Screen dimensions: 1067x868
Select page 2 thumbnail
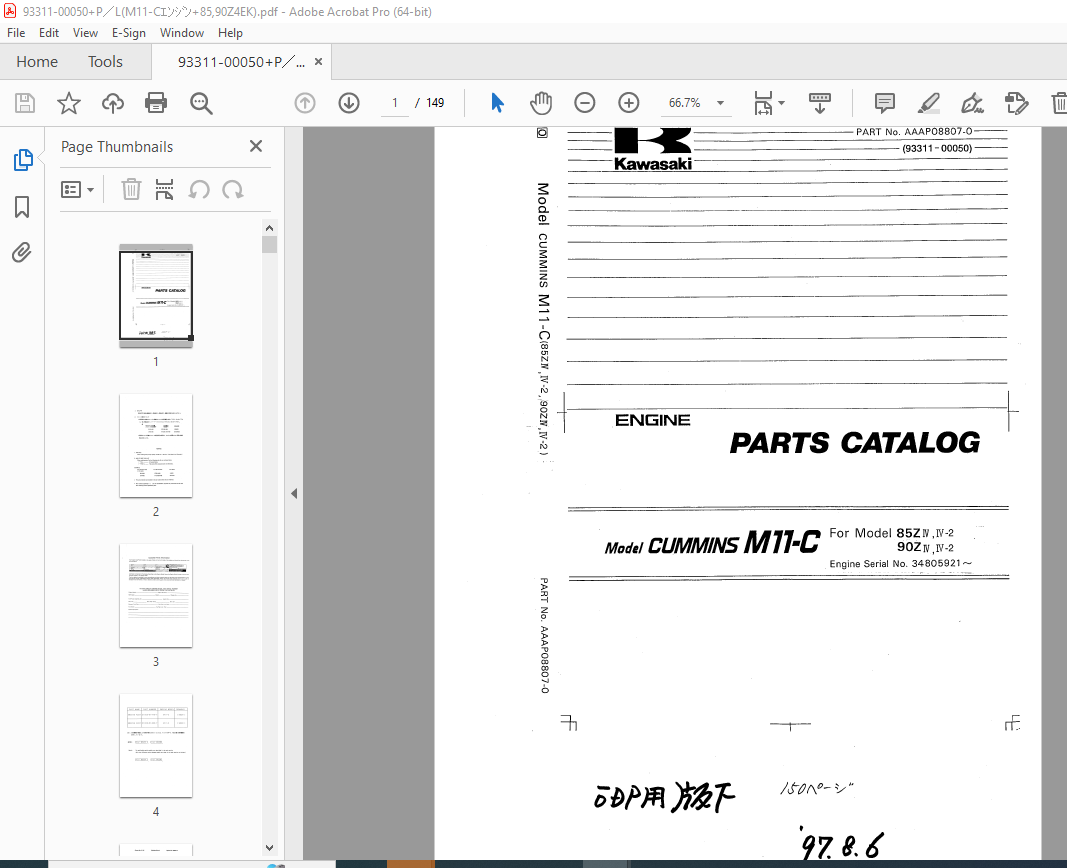click(156, 446)
